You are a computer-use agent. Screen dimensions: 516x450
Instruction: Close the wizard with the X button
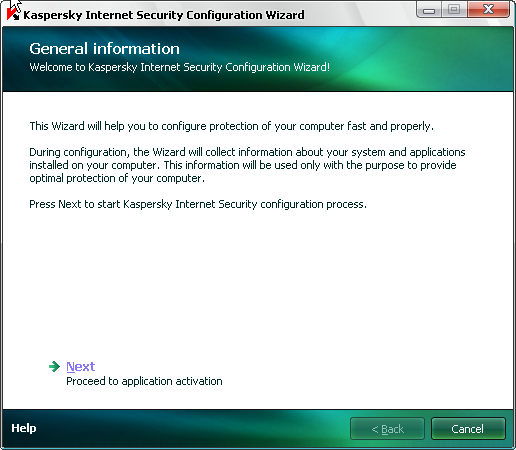coord(488,10)
